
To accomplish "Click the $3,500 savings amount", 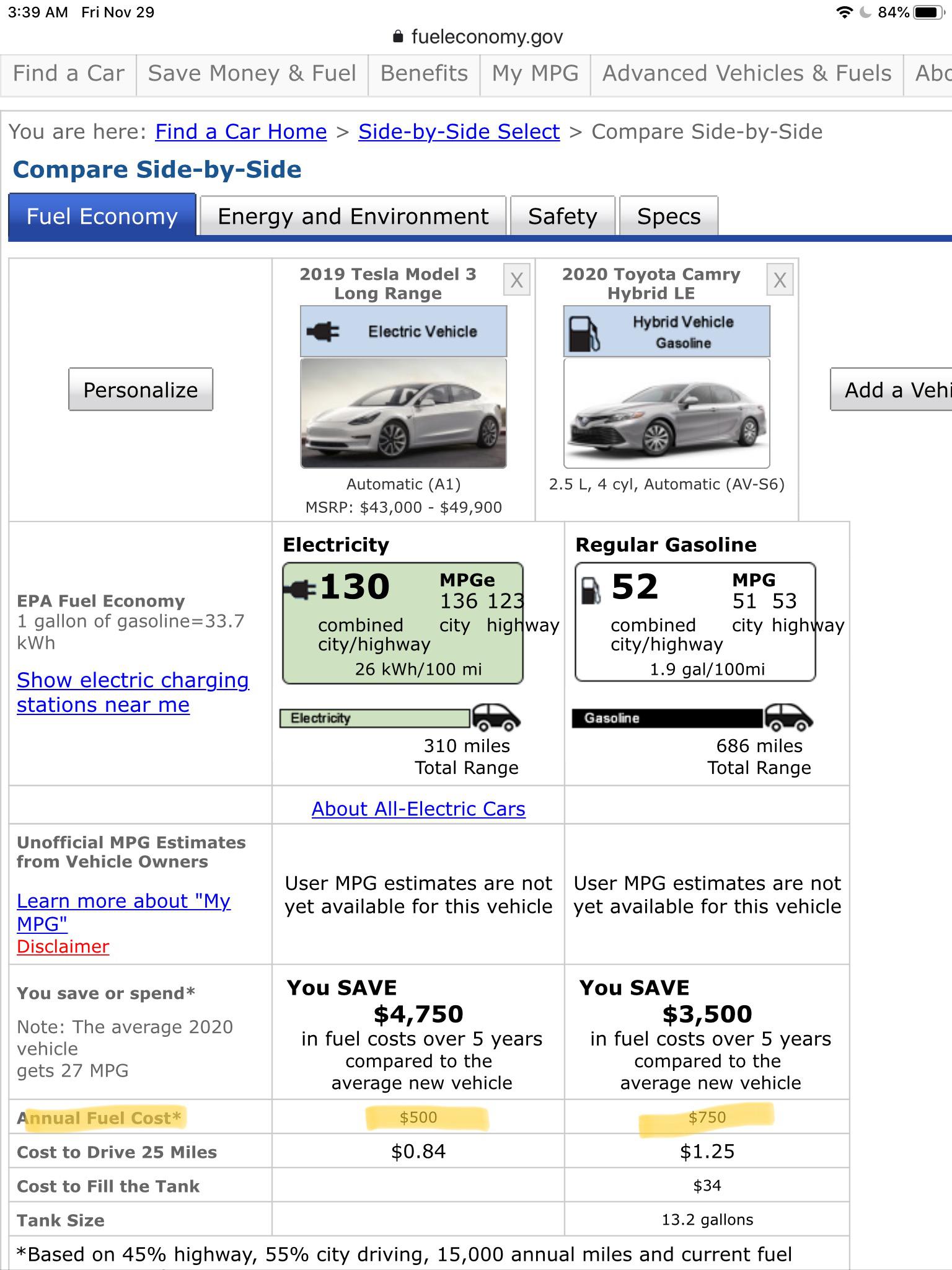I will pyautogui.click(x=707, y=1014).
